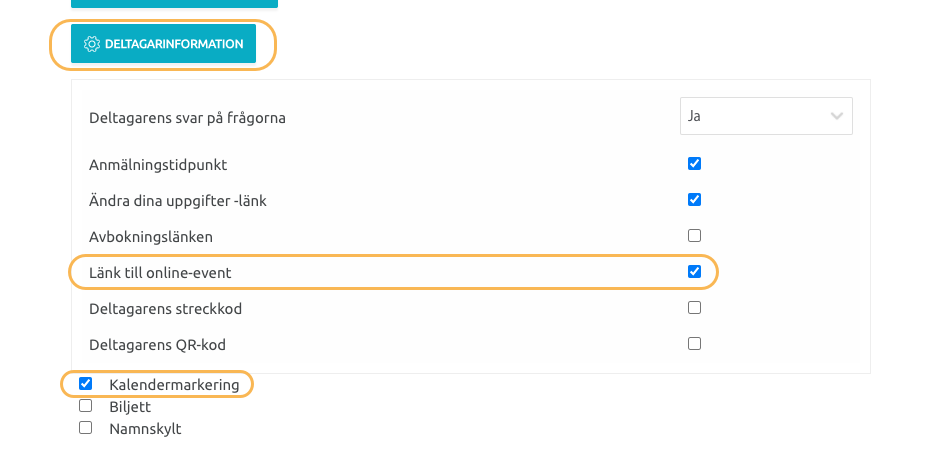Toggle the Länk till online-event checkbox
941x450 pixels.
[694, 271]
